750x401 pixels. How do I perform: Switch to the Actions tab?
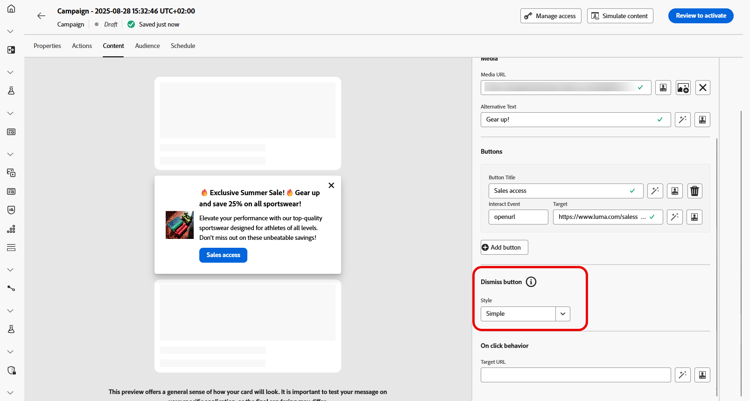click(82, 46)
